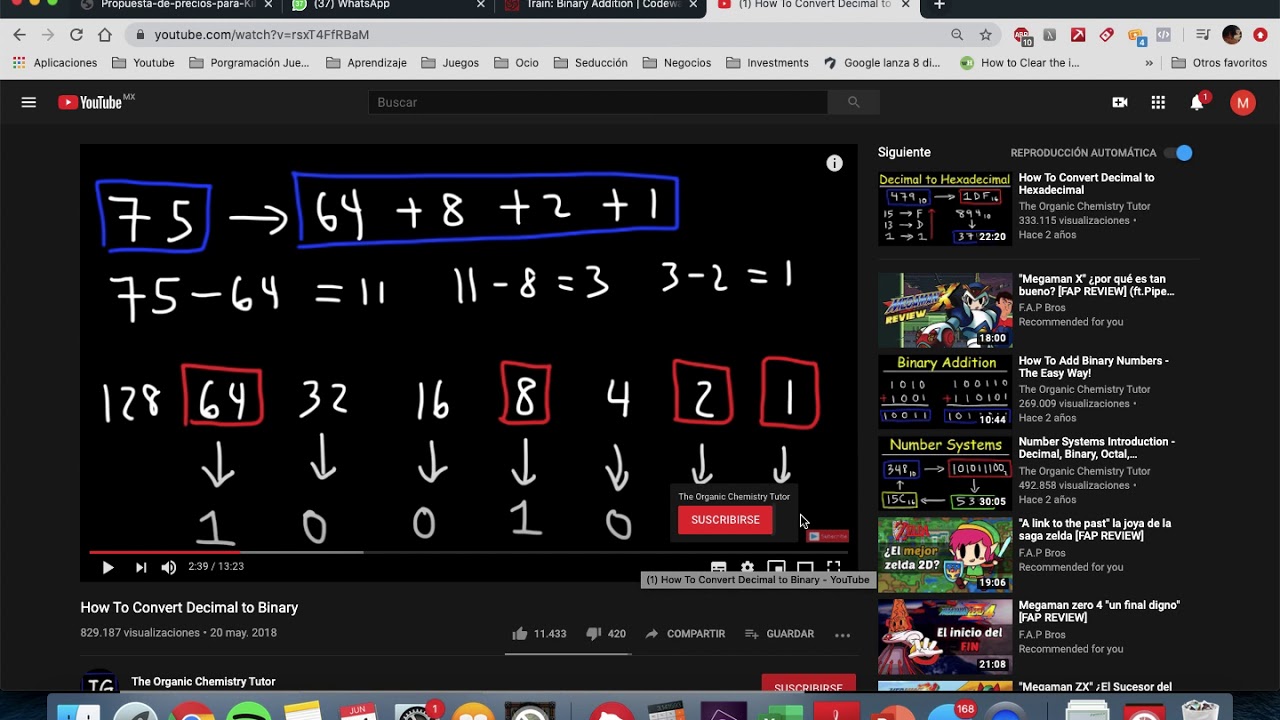Open notifications bell
The image size is (1280, 720).
point(1197,102)
